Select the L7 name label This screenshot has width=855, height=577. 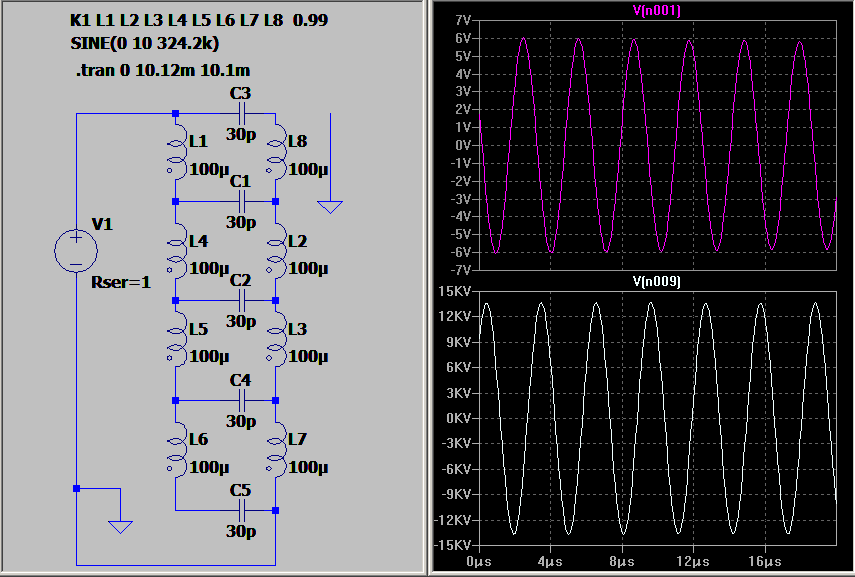click(298, 440)
